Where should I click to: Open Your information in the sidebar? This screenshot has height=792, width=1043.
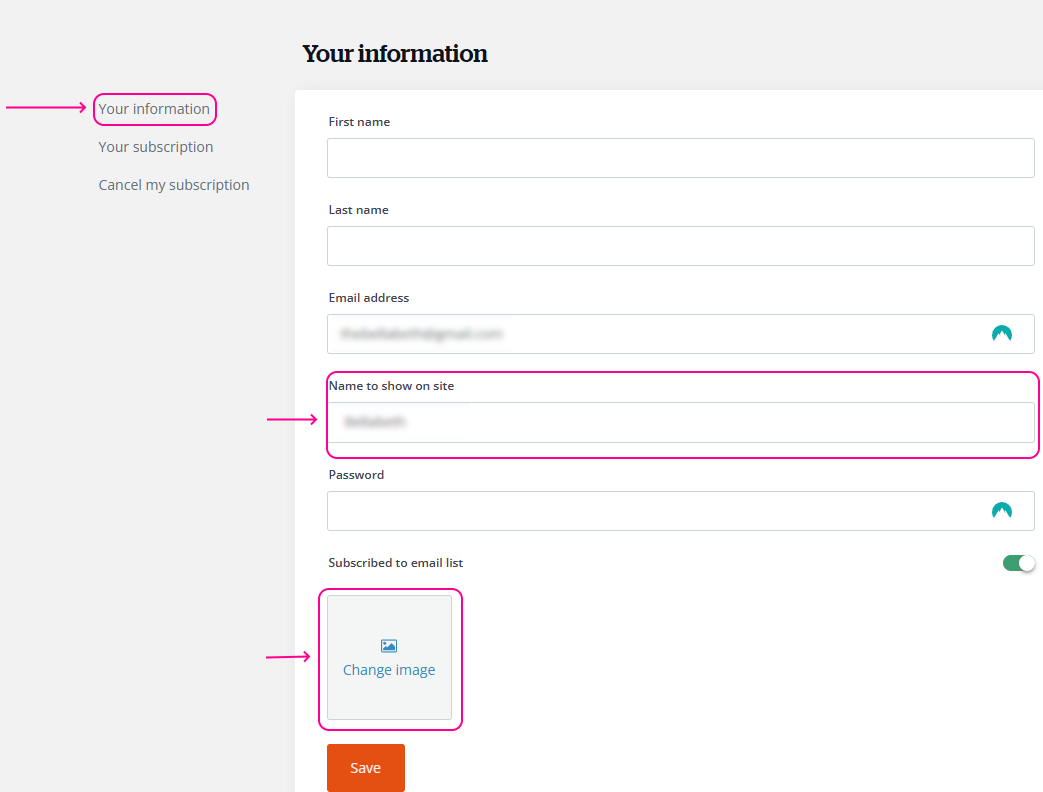click(x=154, y=109)
